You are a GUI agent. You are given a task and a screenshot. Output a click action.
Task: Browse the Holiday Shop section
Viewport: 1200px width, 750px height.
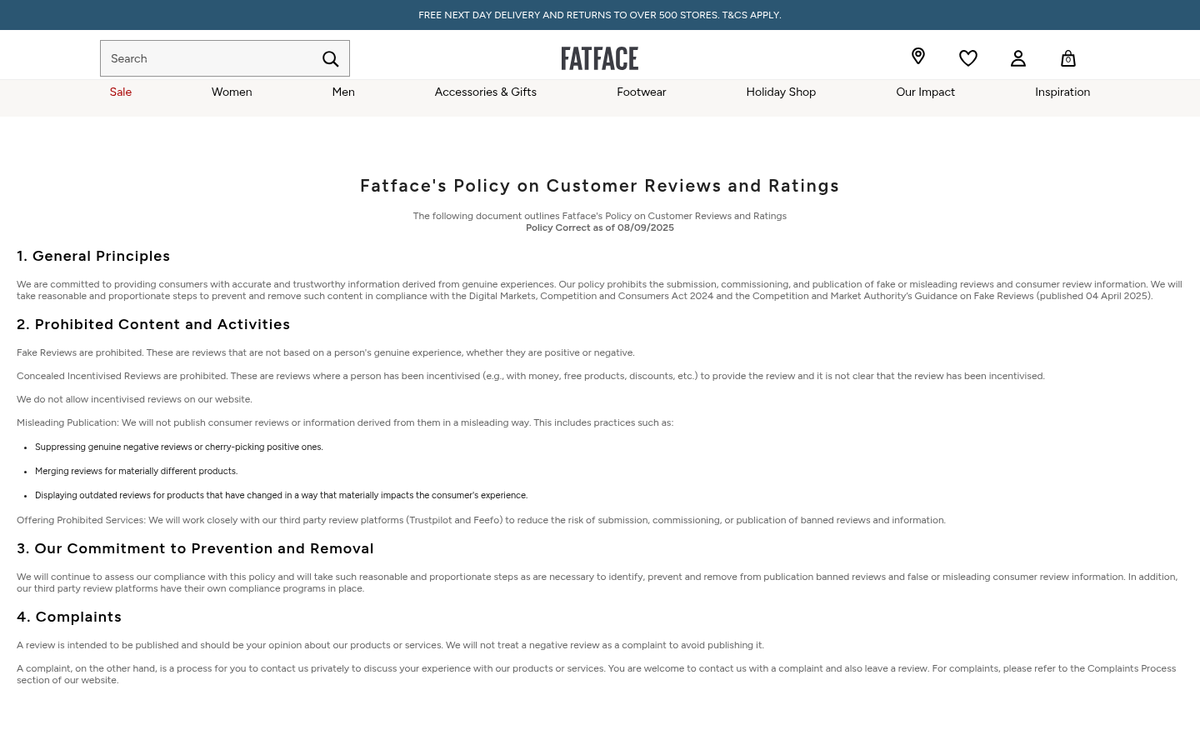coord(781,92)
